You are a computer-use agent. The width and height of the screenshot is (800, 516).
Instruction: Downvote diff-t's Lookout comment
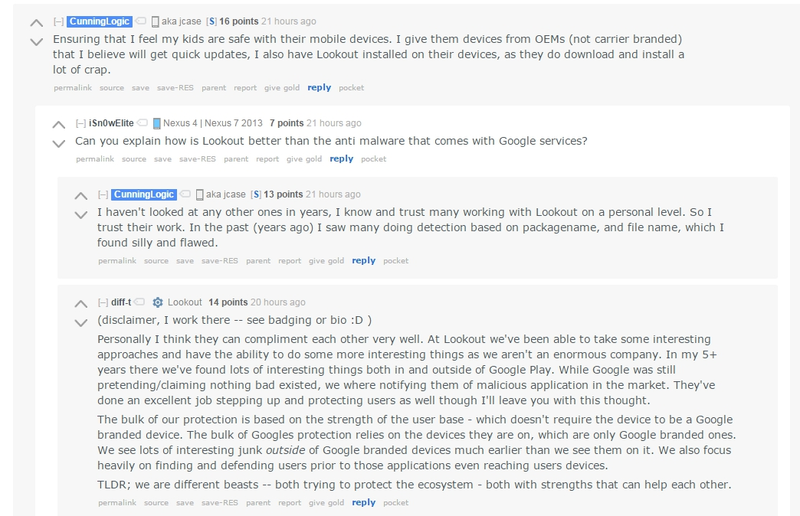pyautogui.click(x=81, y=323)
